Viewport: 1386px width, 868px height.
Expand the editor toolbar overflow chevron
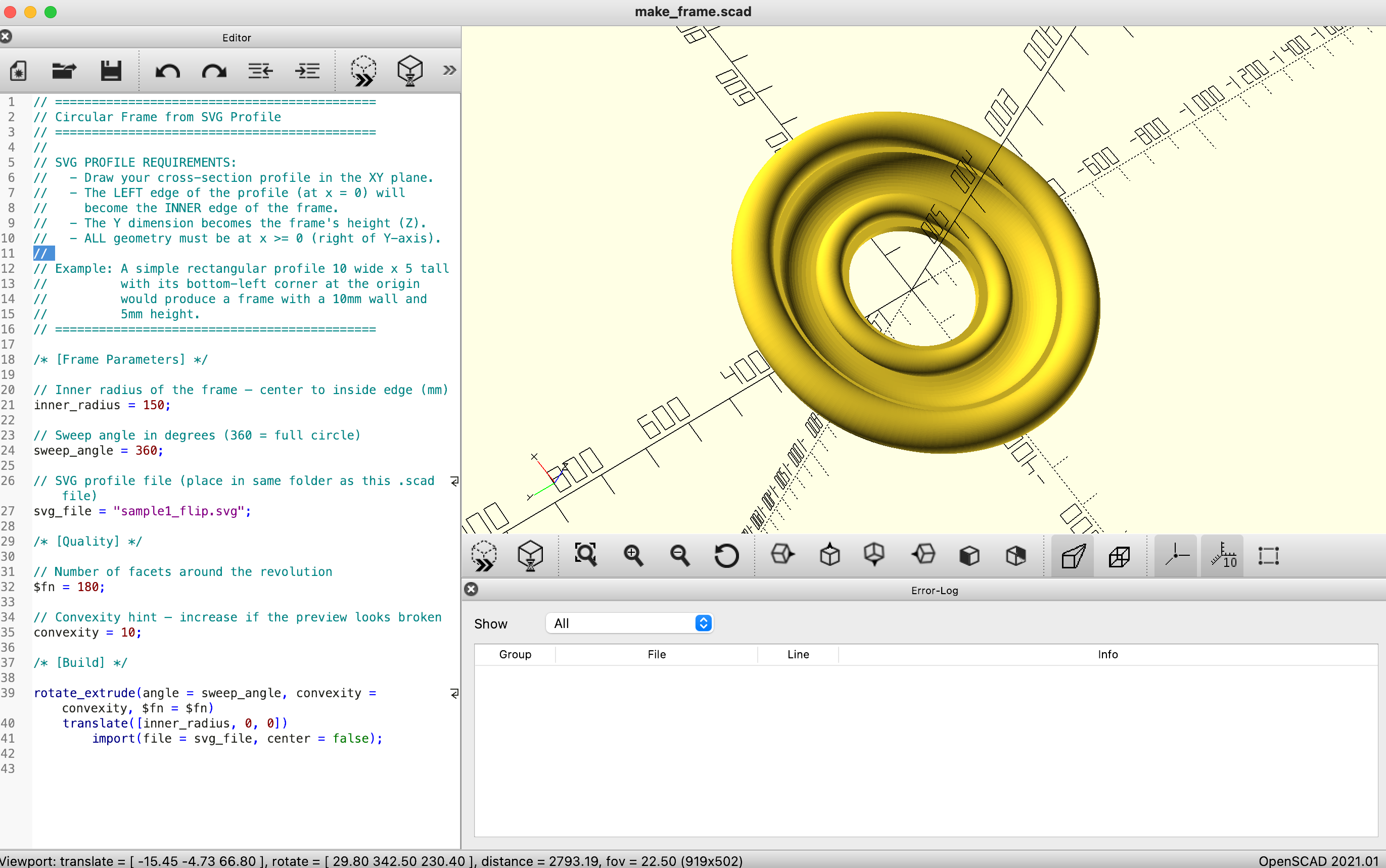pos(449,71)
